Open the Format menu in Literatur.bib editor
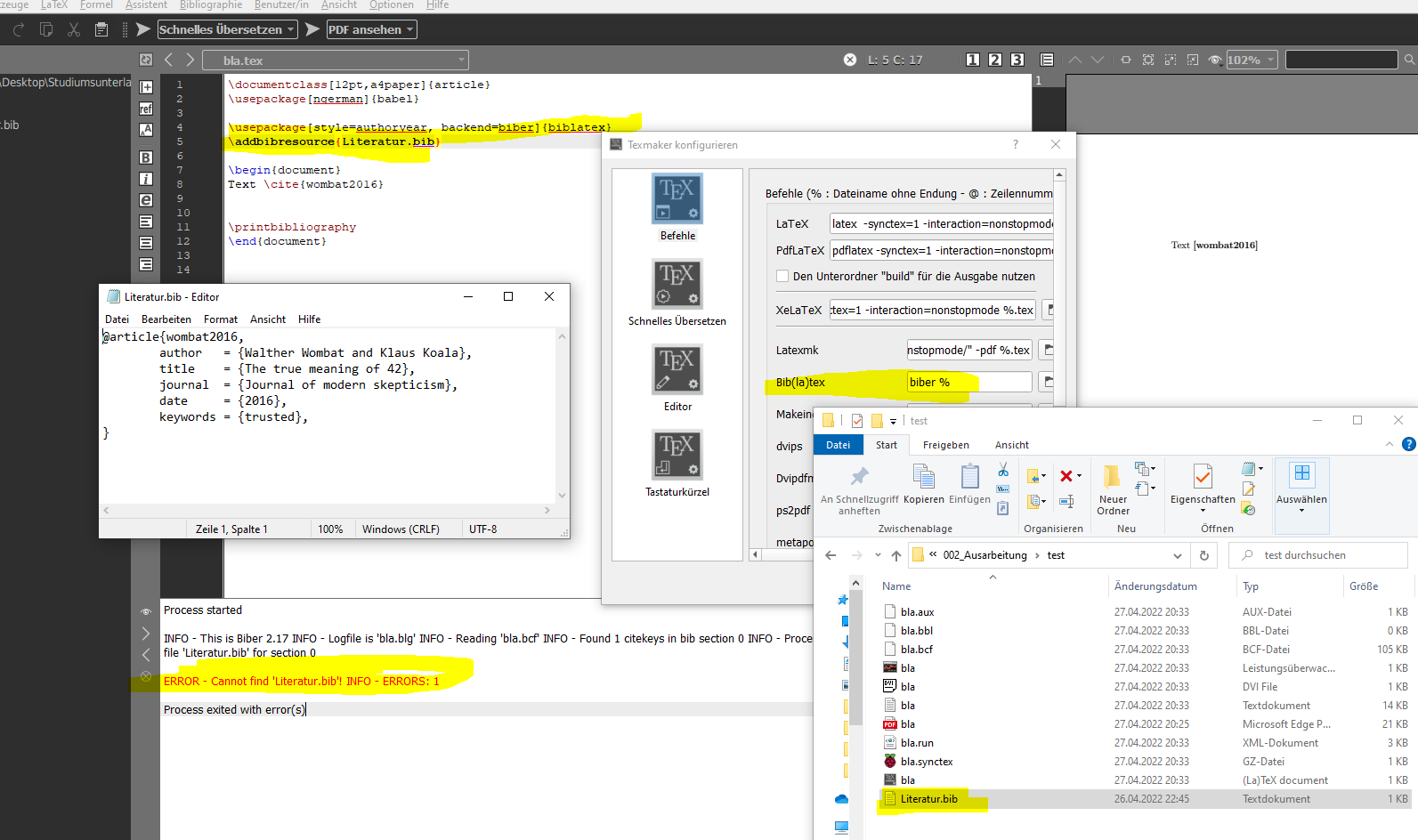Viewport: 1418px width, 840px height. coord(220,319)
